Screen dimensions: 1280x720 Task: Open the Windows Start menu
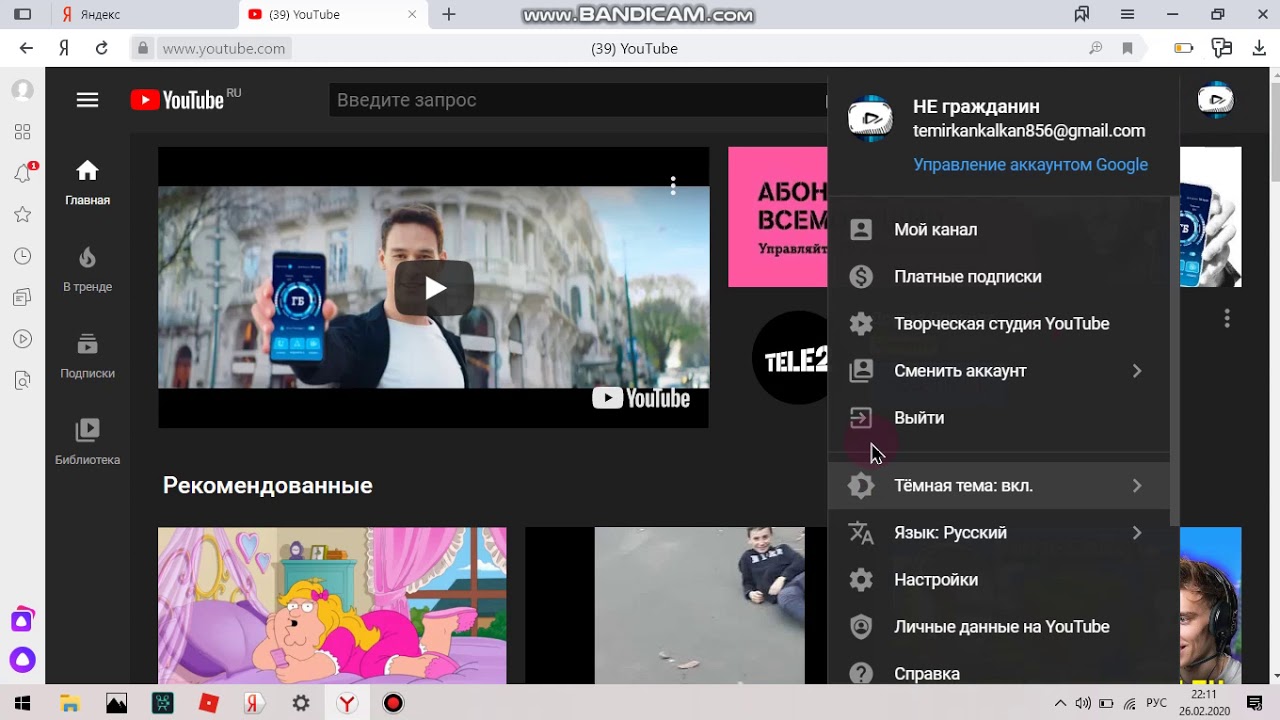[x=22, y=703]
